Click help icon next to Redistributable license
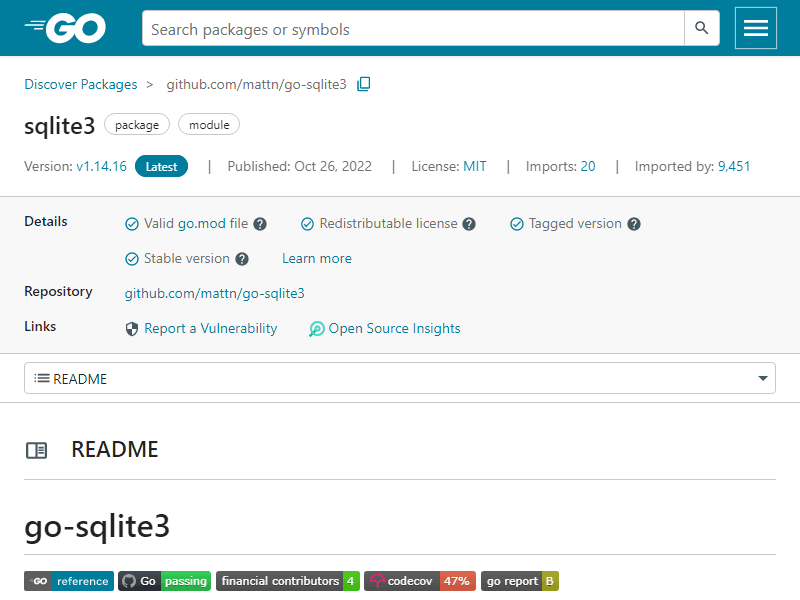This screenshot has width=800, height=600. click(469, 224)
